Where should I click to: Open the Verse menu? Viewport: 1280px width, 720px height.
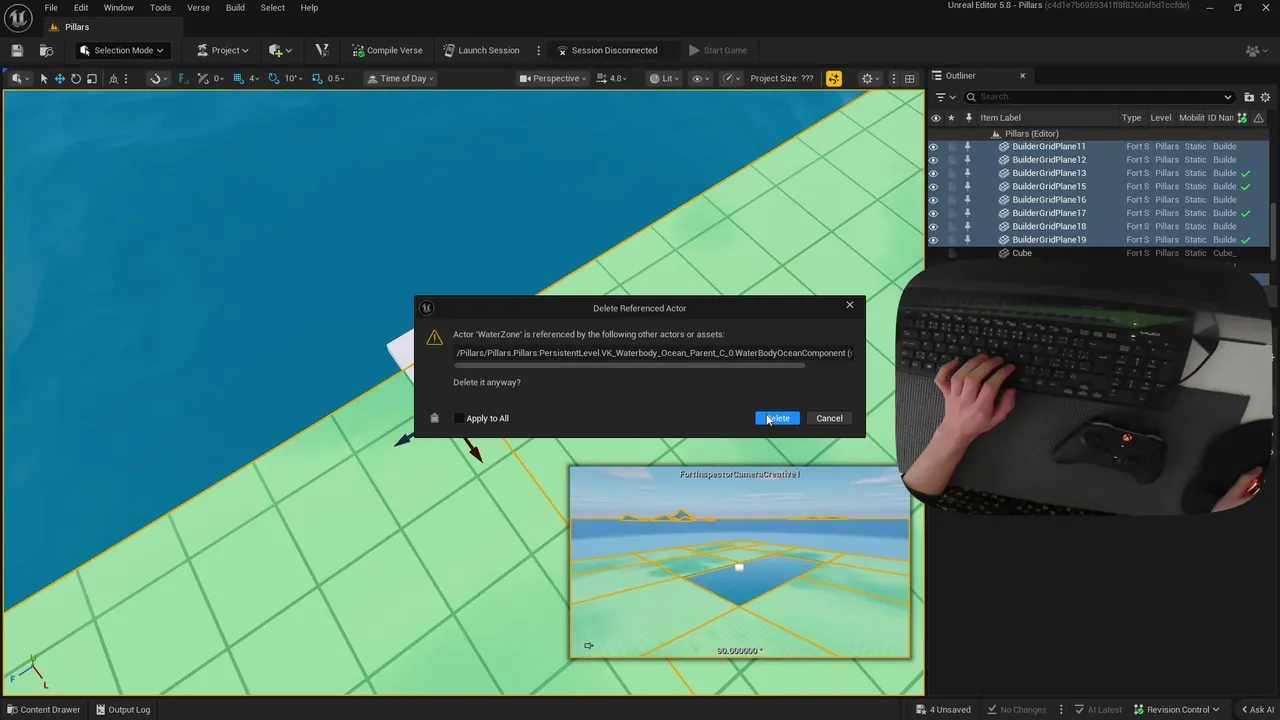[198, 8]
